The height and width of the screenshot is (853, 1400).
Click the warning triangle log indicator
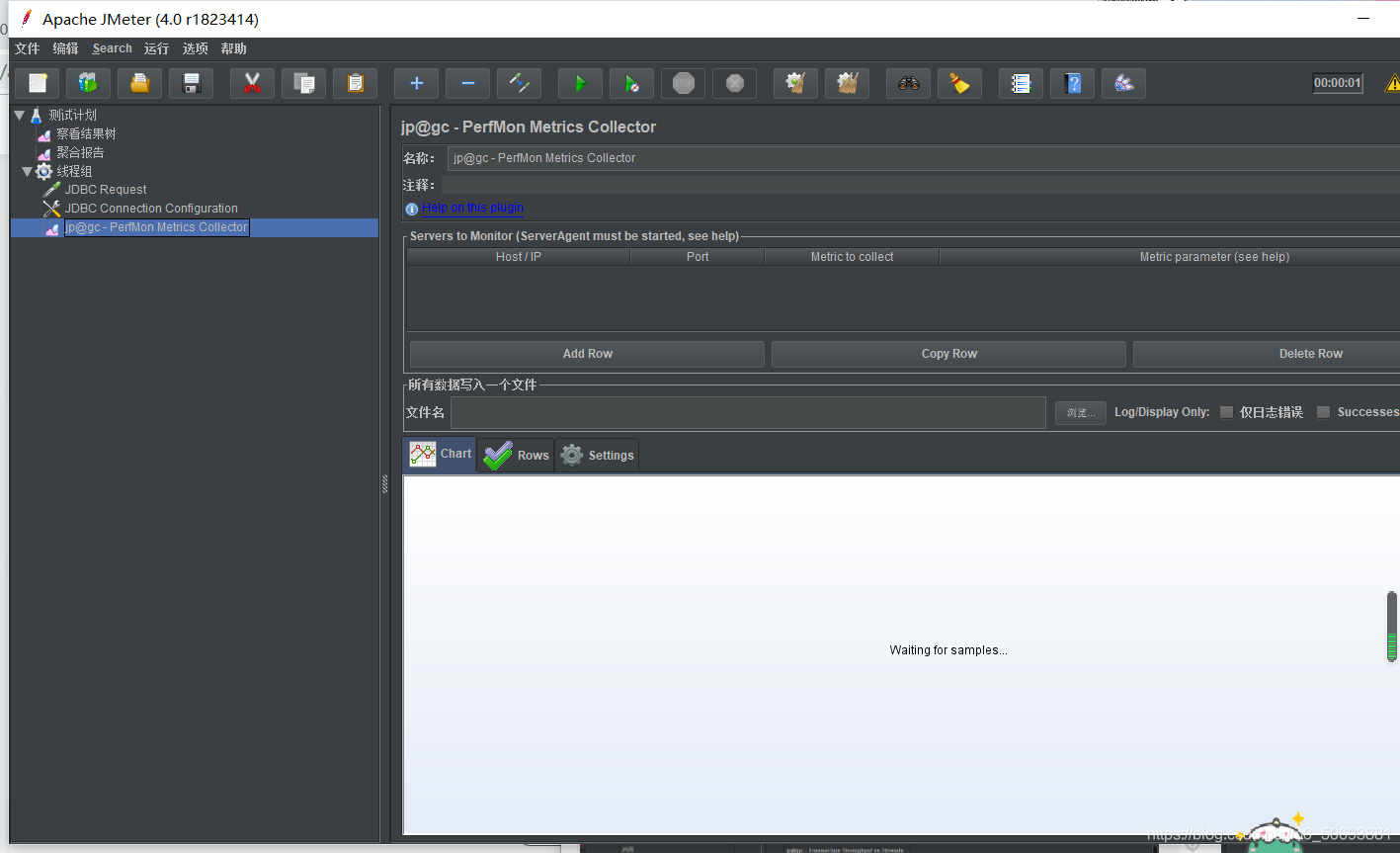pos(1393,83)
